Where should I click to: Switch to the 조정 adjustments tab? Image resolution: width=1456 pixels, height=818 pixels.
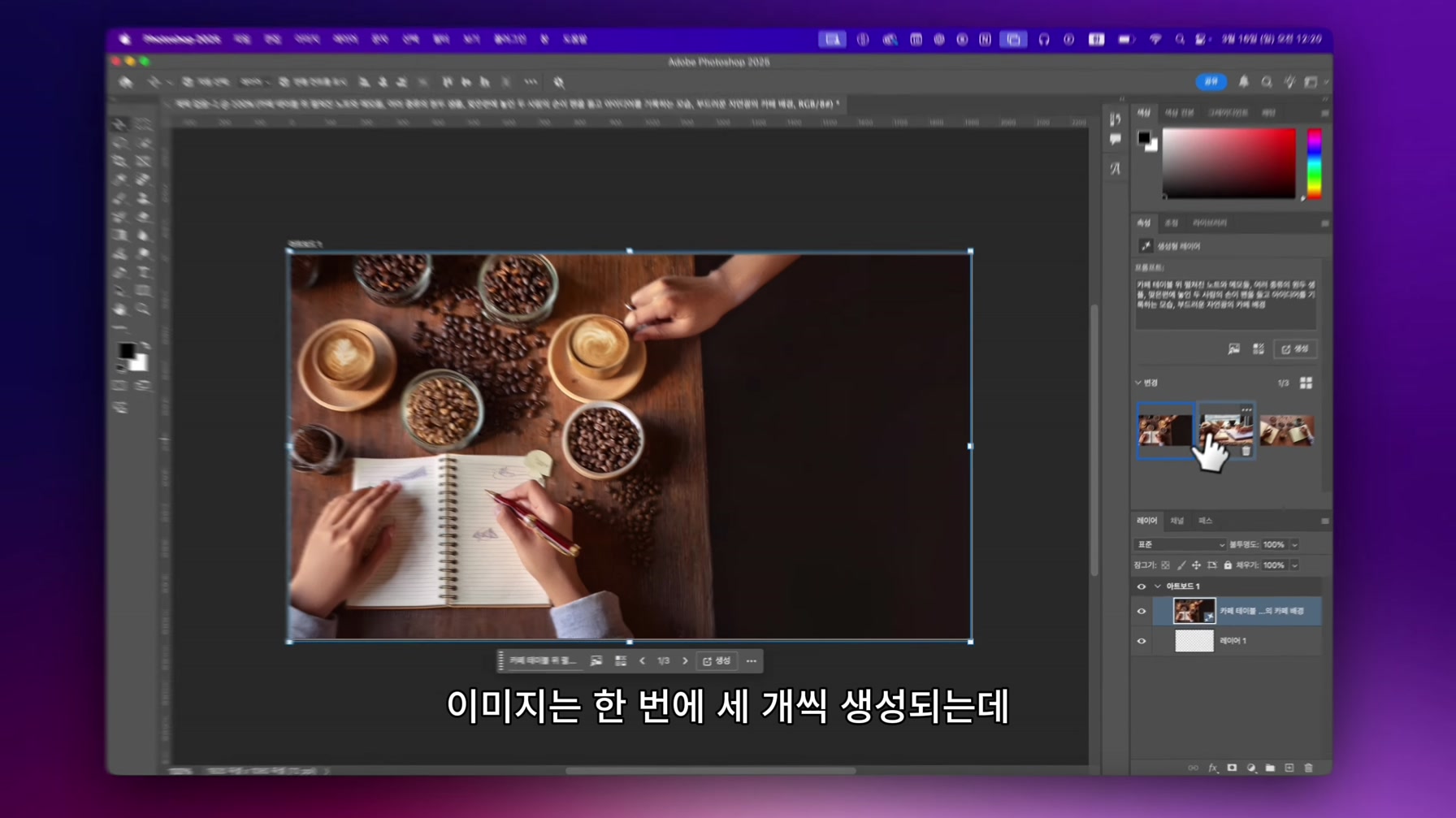[x=1171, y=223]
